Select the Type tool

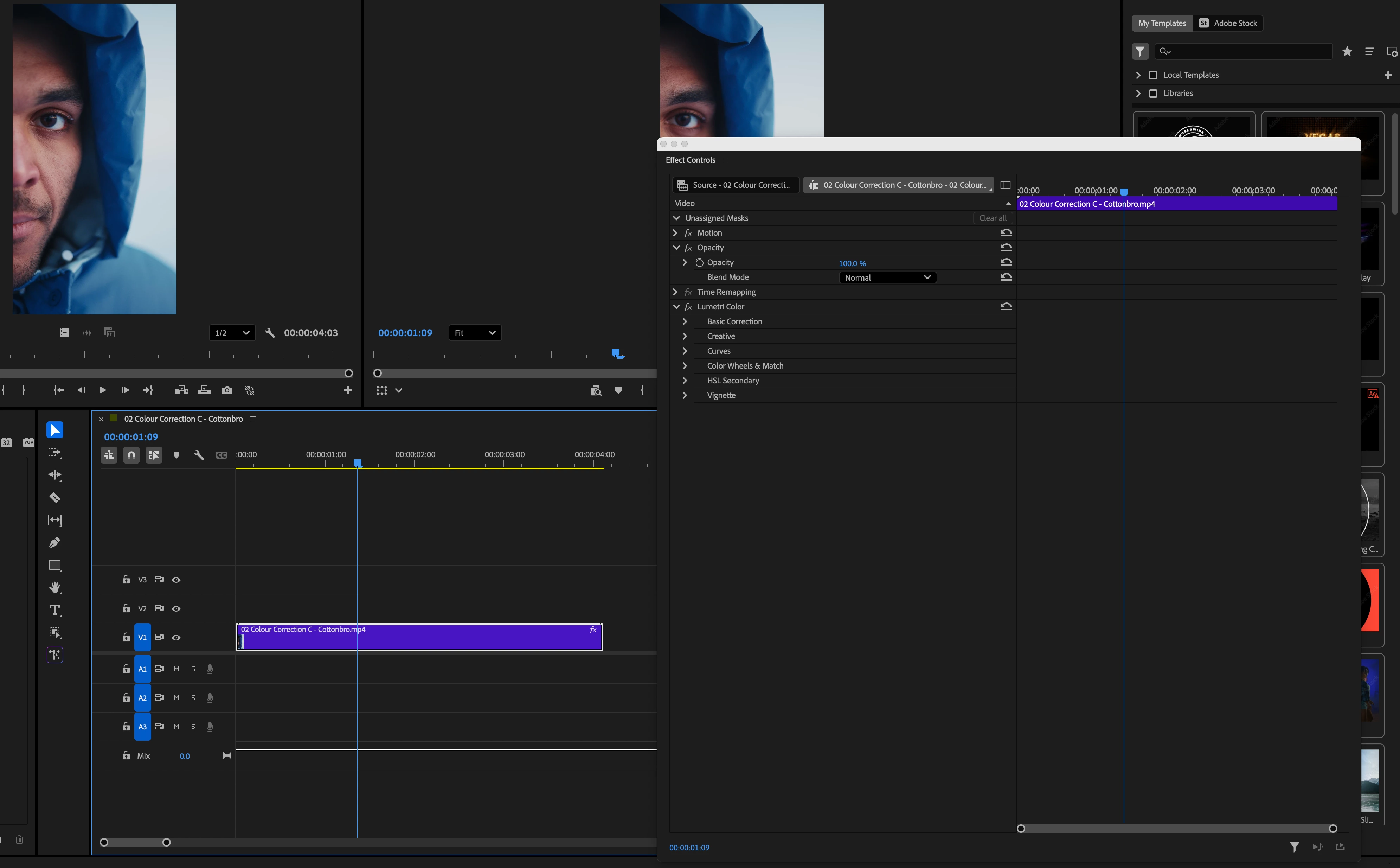(x=54, y=610)
